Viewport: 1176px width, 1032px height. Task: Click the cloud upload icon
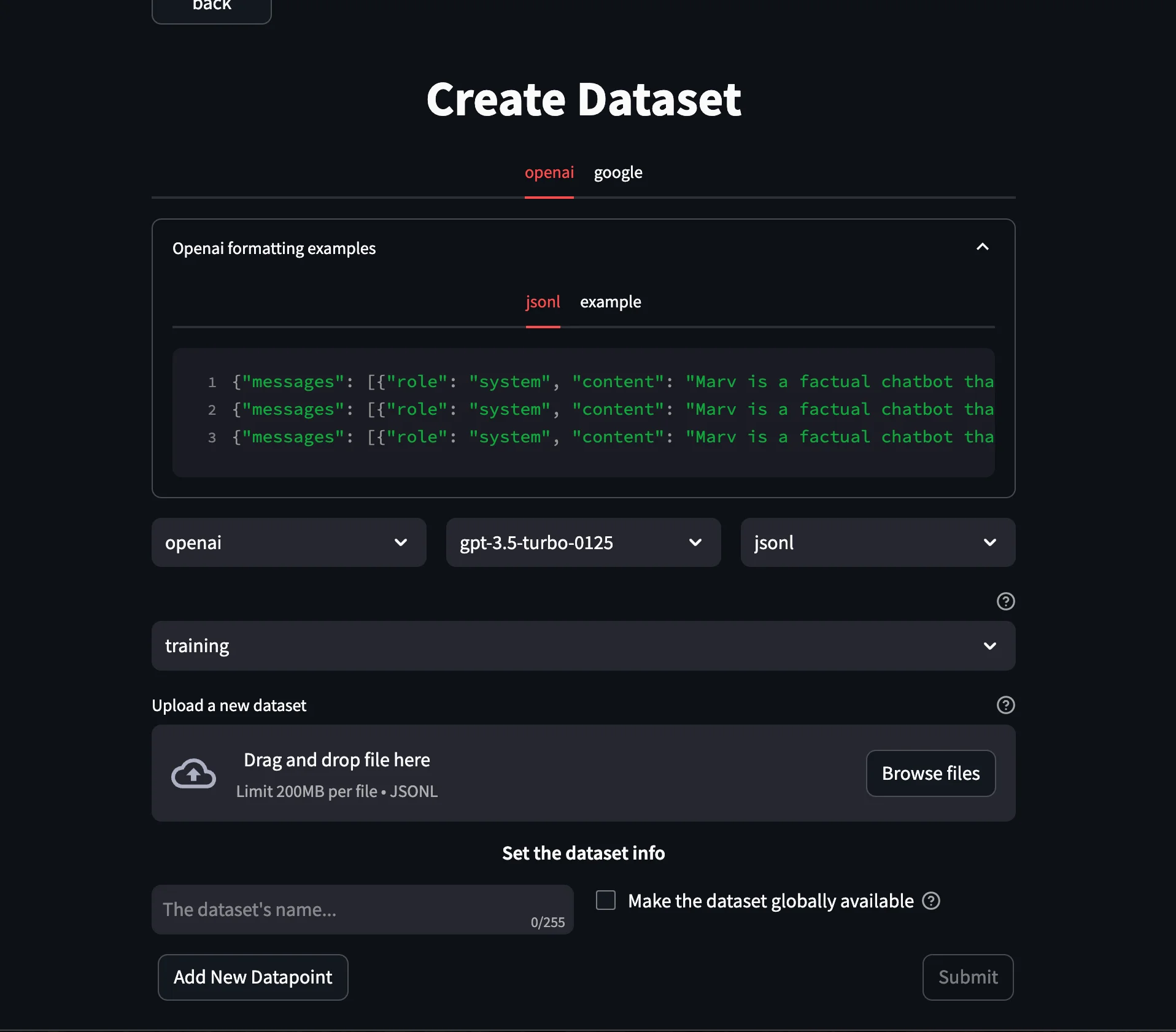coord(193,773)
